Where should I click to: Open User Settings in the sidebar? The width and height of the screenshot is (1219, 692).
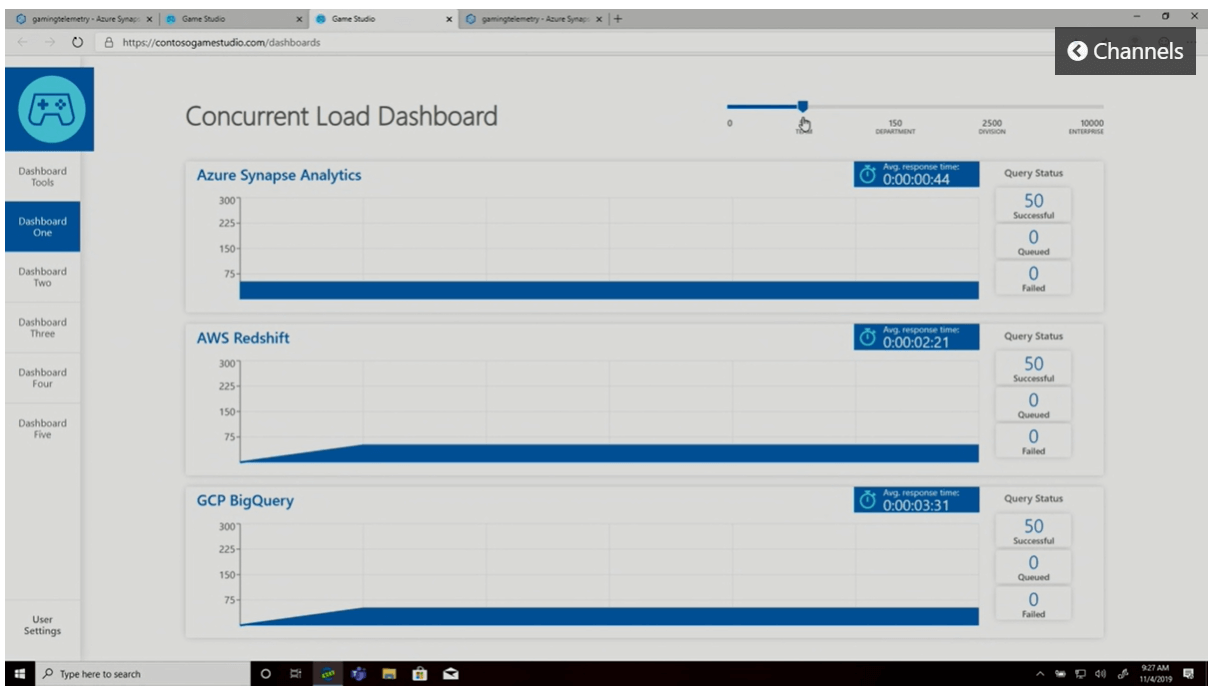click(x=42, y=625)
